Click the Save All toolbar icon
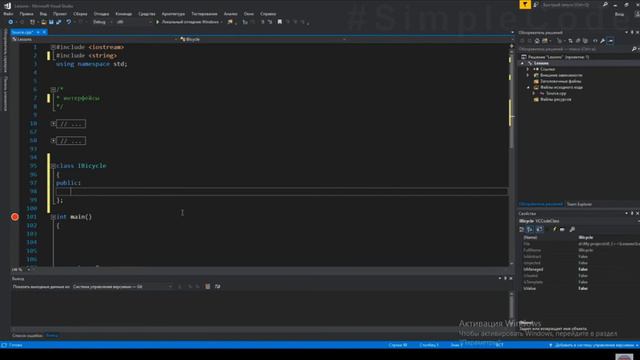Image resolution: width=640 pixels, height=360 pixels. click(58, 22)
